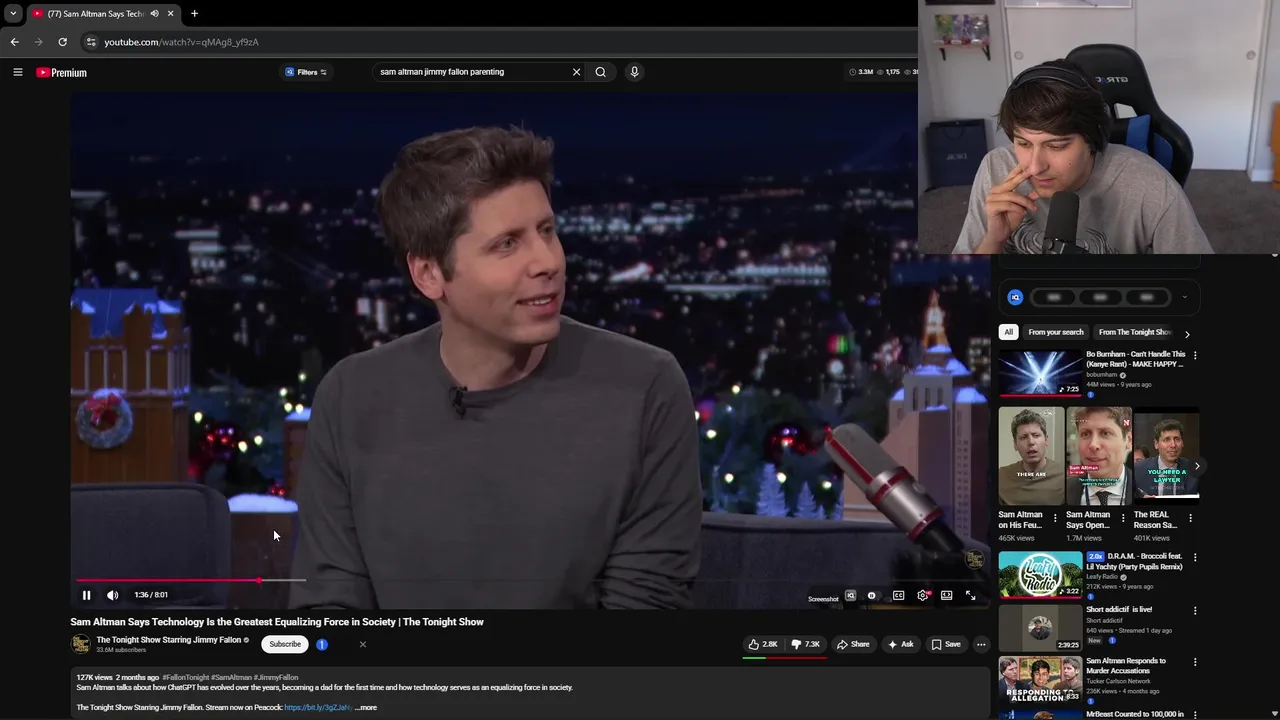Like the video (2.8K)
Image resolution: width=1280 pixels, height=720 pixels.
point(763,644)
